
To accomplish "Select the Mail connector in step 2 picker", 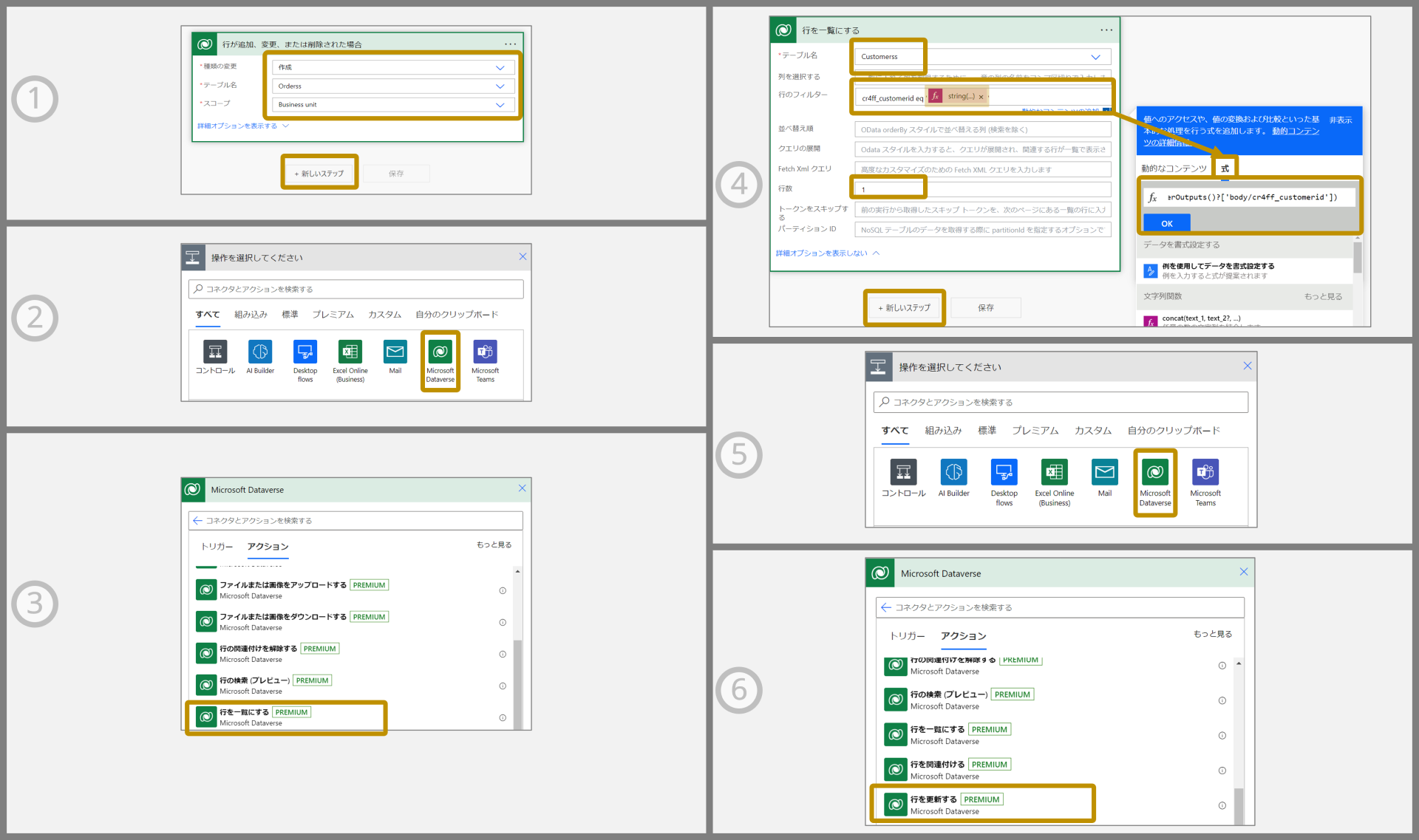I will [395, 352].
